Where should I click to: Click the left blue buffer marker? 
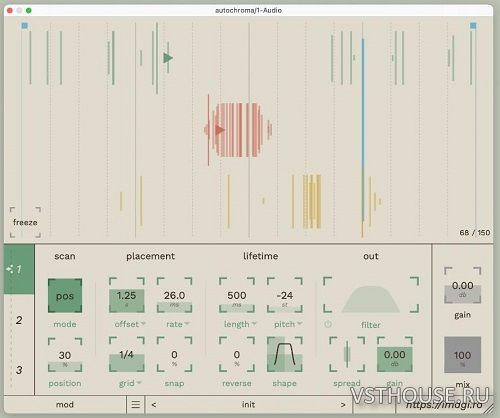click(x=24, y=26)
